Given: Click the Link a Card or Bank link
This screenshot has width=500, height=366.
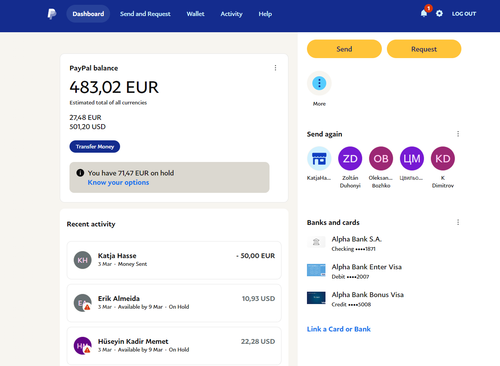Looking at the screenshot, I should click(339, 329).
